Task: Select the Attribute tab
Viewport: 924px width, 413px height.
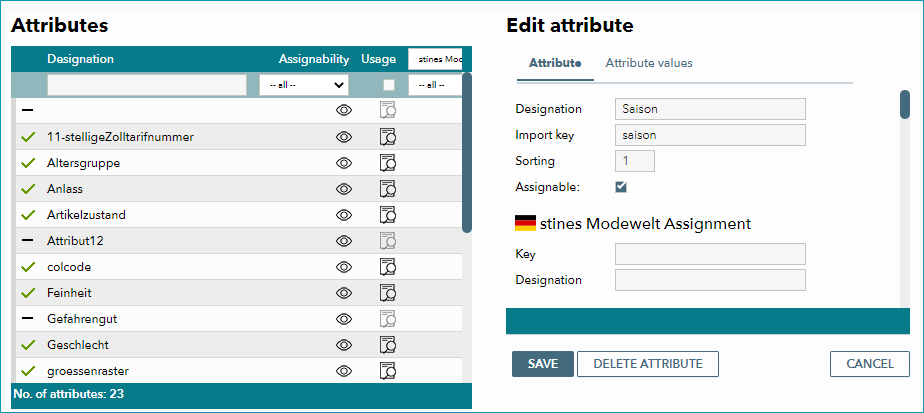Action: 555,62
